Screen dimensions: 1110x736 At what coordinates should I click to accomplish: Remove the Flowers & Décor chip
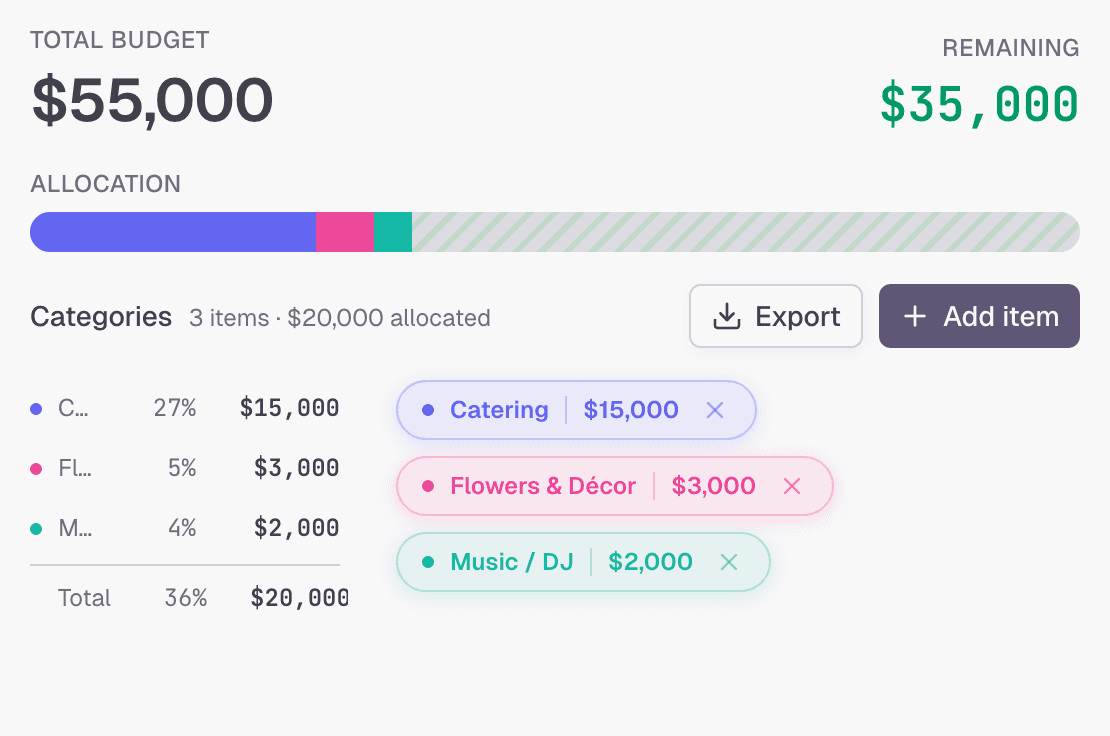tap(792, 486)
